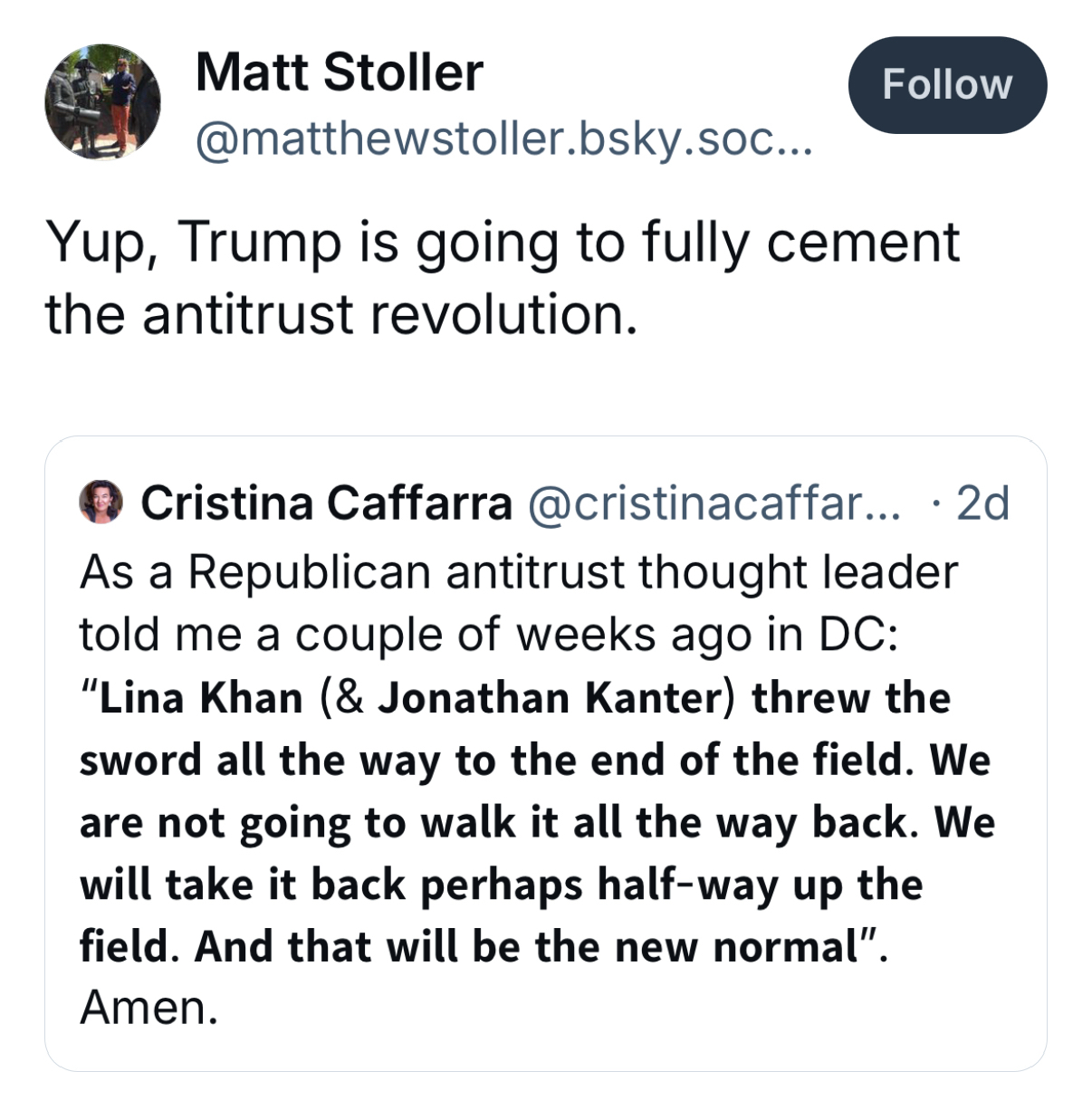
Task: Click the @cristinacaffar... handle
Action: point(714,503)
